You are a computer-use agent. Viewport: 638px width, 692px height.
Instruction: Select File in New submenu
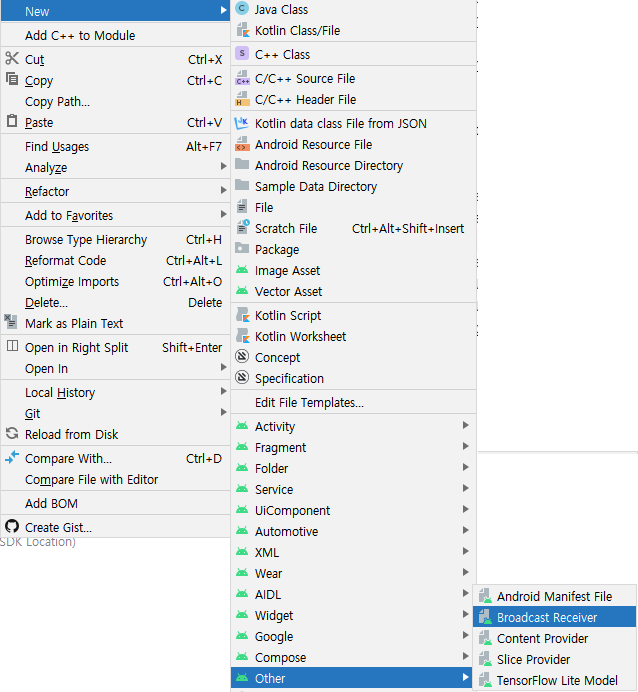pos(353,207)
